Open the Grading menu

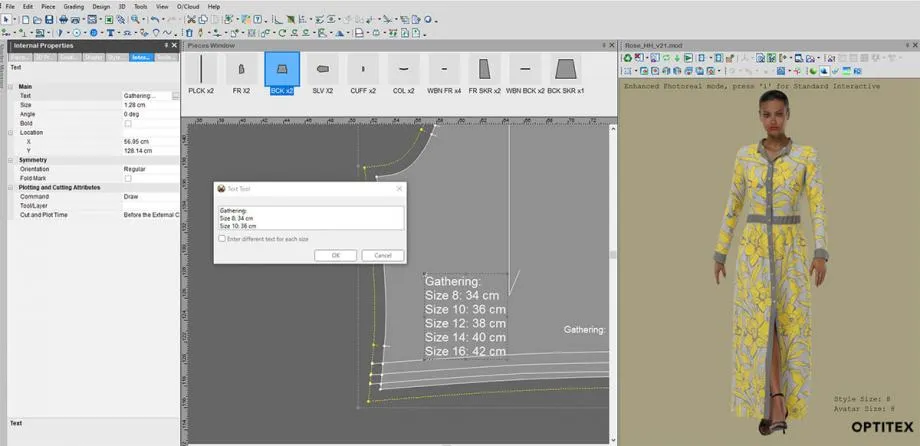[73, 6]
